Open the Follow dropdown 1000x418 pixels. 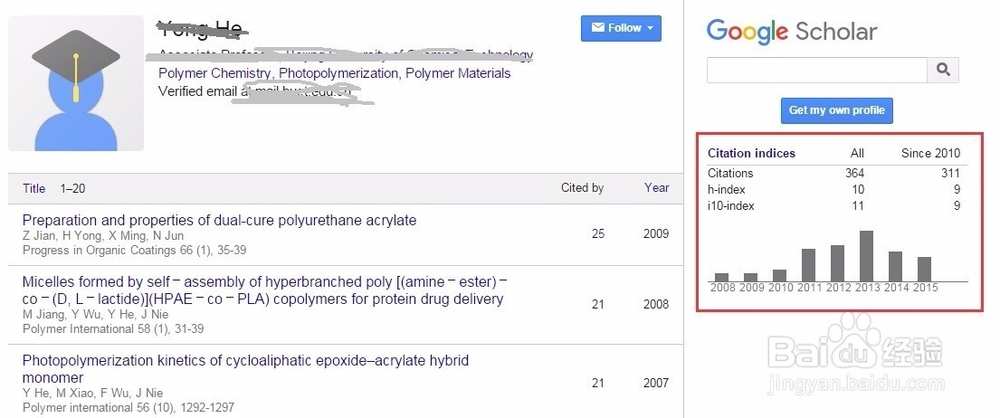point(621,28)
